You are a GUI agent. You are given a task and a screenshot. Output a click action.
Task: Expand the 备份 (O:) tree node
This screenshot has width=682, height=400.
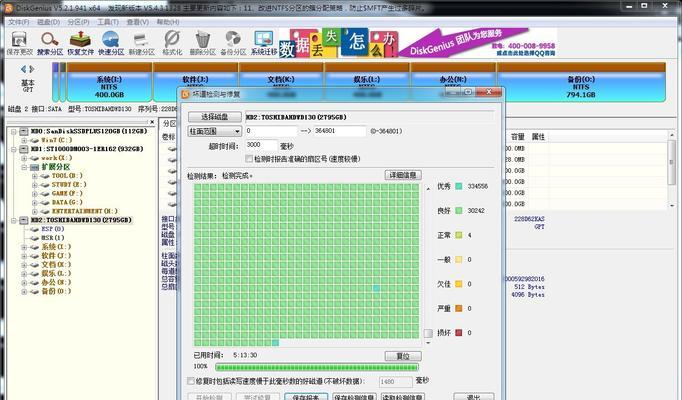coord(24,292)
